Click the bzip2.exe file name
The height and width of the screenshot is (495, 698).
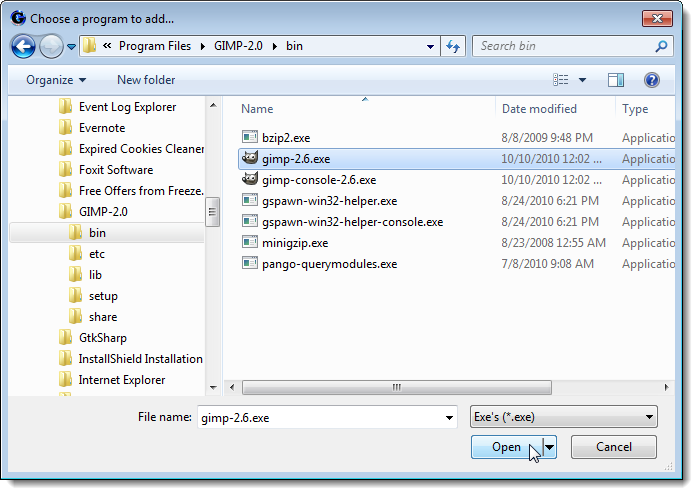(286, 138)
